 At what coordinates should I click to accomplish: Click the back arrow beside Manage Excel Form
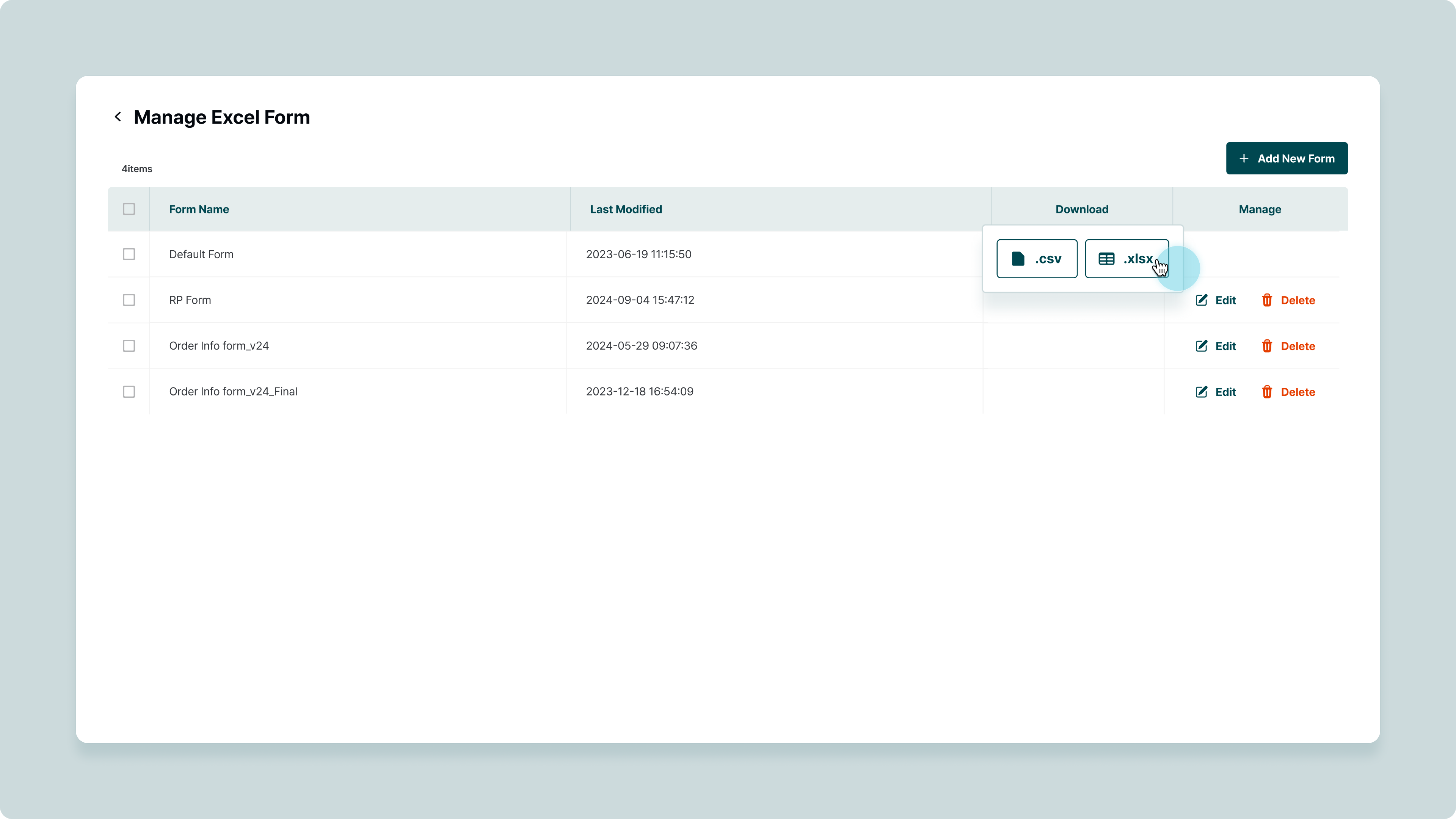coord(118,117)
